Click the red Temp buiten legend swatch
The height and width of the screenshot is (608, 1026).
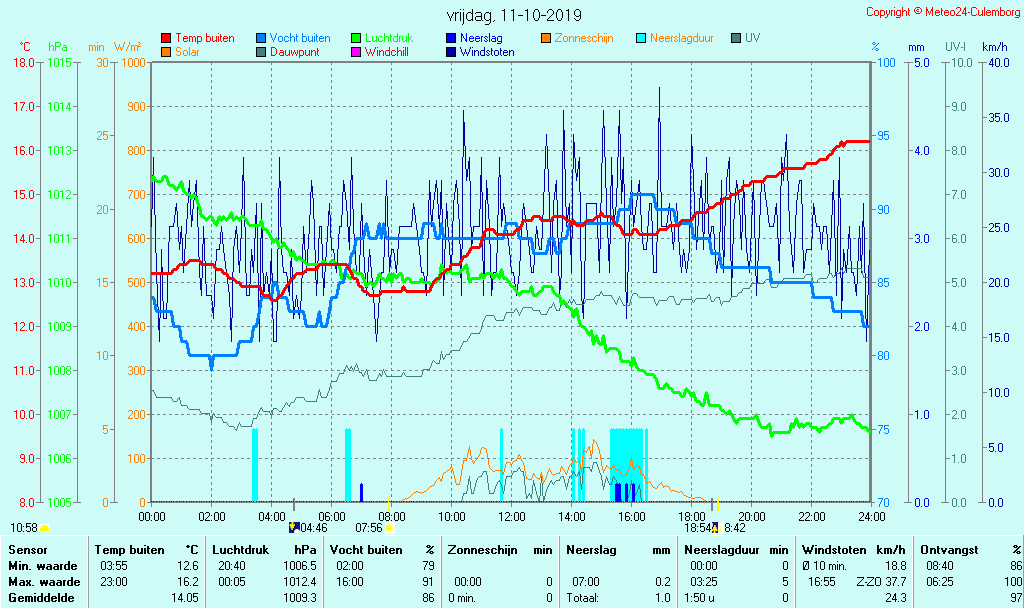(166, 38)
